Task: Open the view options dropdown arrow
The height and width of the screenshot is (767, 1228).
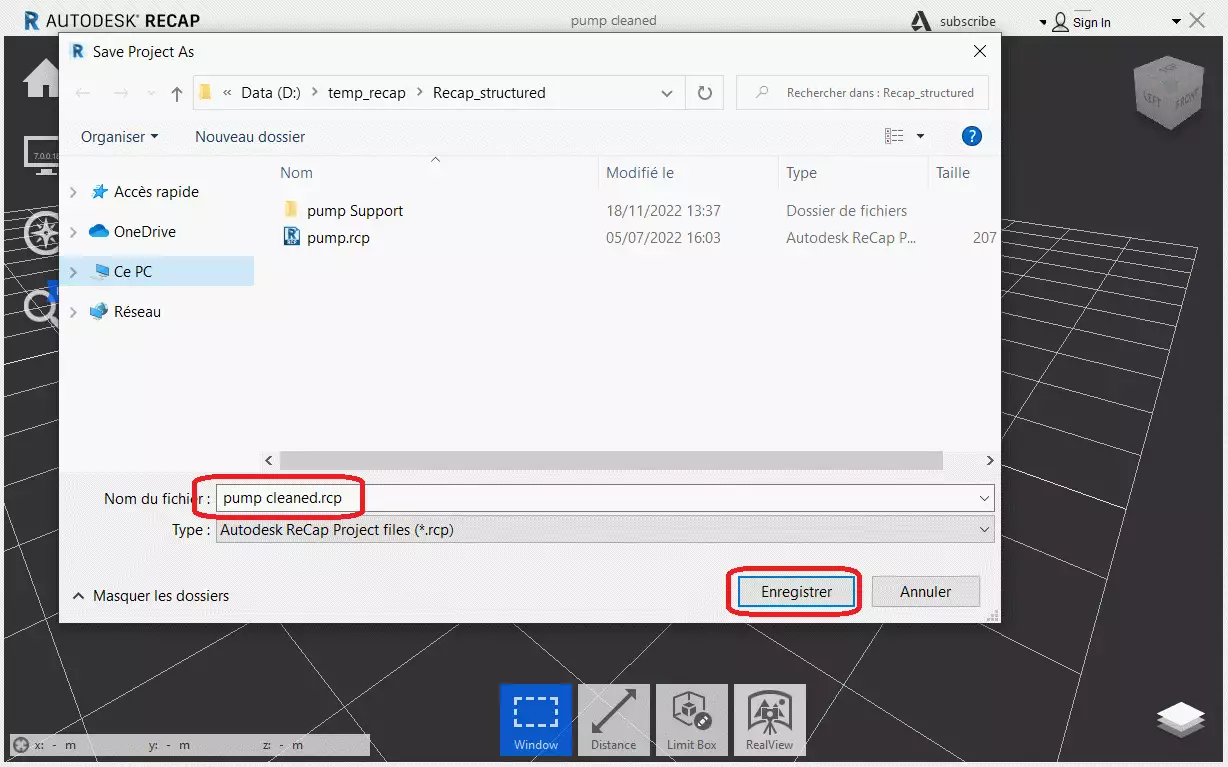Action: tap(920, 136)
